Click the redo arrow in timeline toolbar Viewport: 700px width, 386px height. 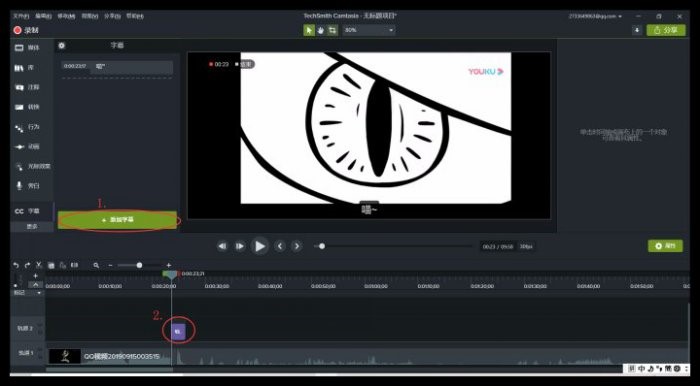point(27,265)
